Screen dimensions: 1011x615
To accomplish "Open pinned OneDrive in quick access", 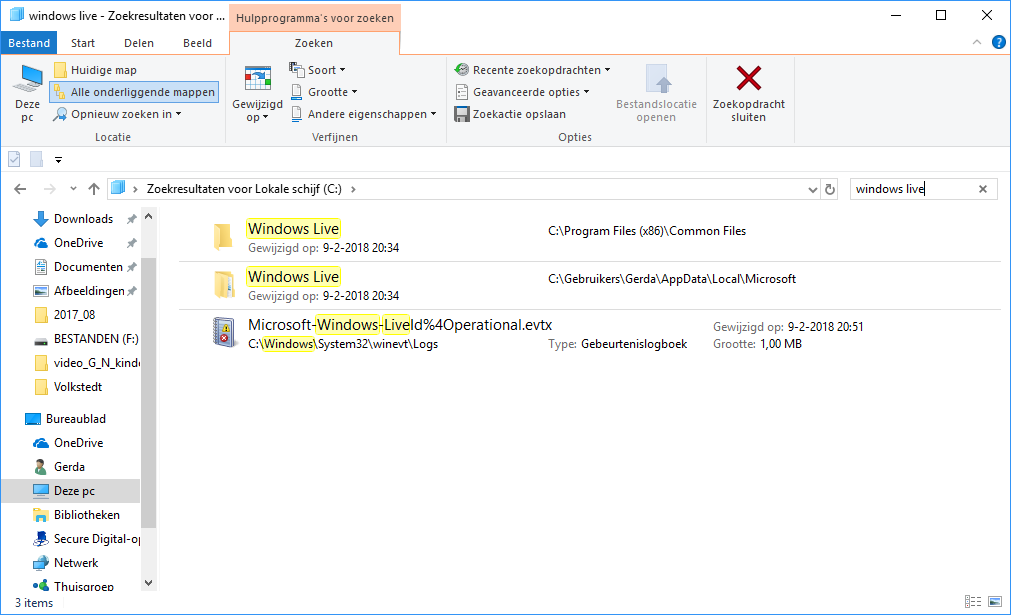I will coord(78,242).
